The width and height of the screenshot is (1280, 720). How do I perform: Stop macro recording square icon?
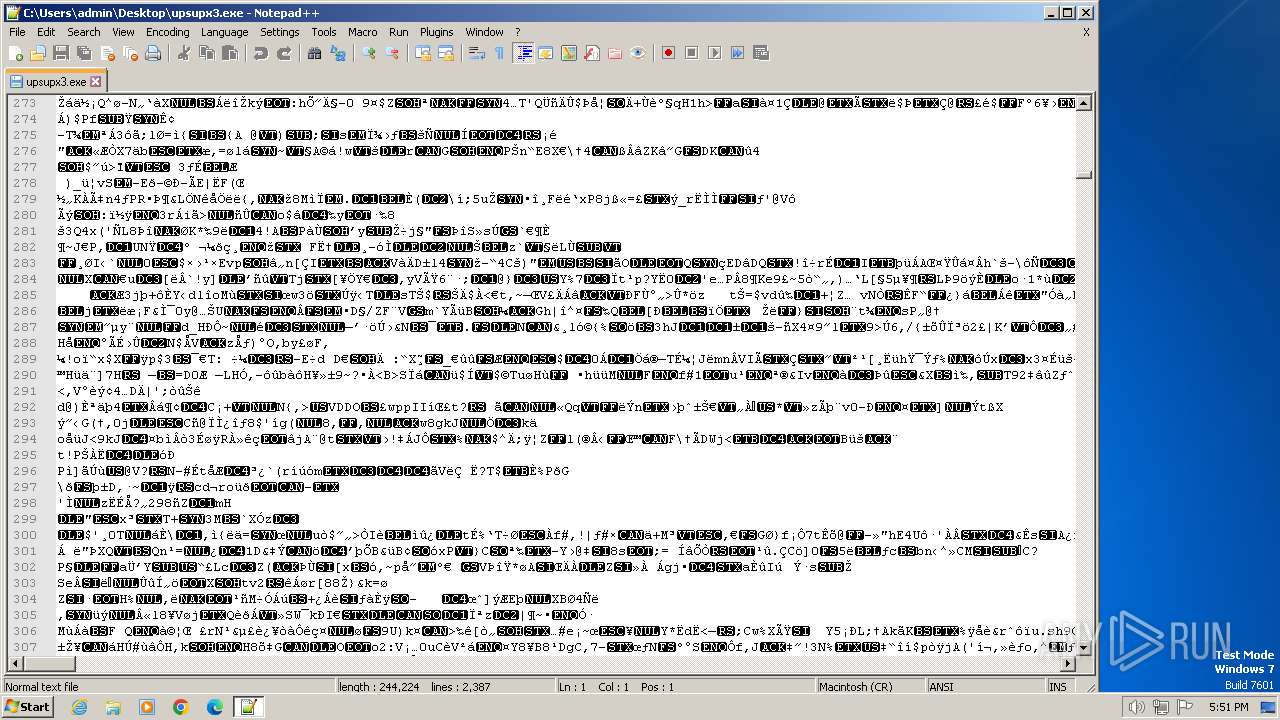point(691,53)
